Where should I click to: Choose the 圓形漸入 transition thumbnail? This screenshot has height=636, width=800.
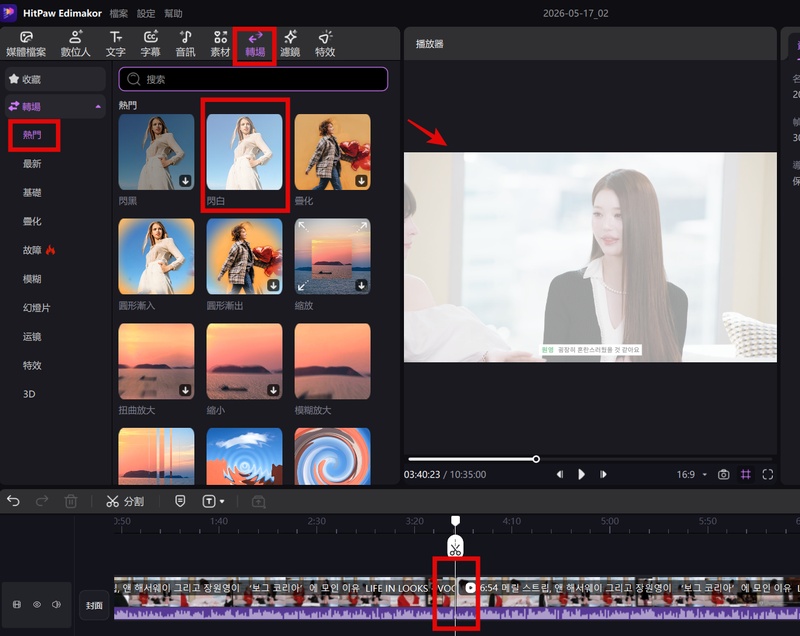156,257
